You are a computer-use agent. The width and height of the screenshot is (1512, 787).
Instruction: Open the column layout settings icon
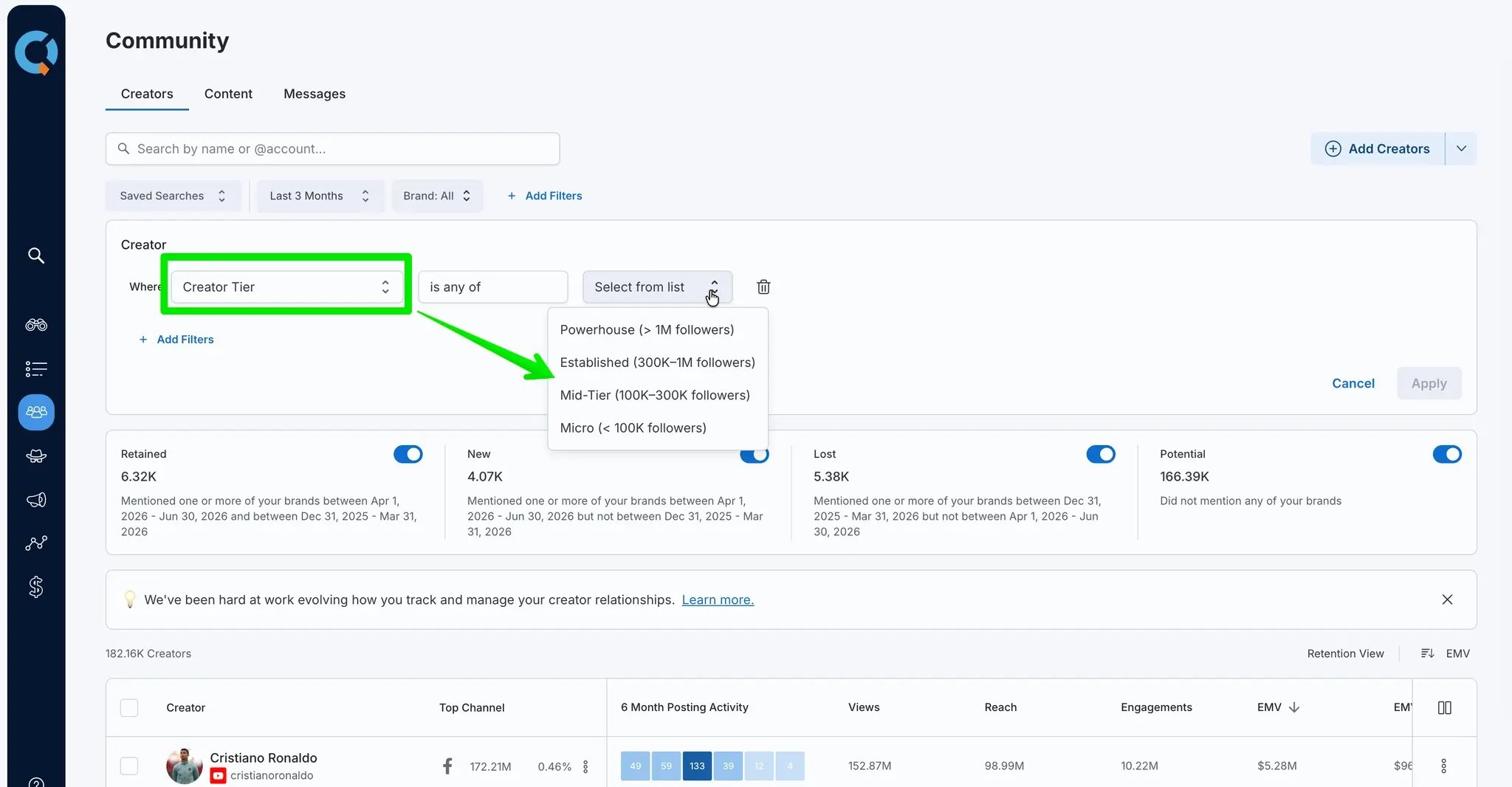(x=1445, y=707)
